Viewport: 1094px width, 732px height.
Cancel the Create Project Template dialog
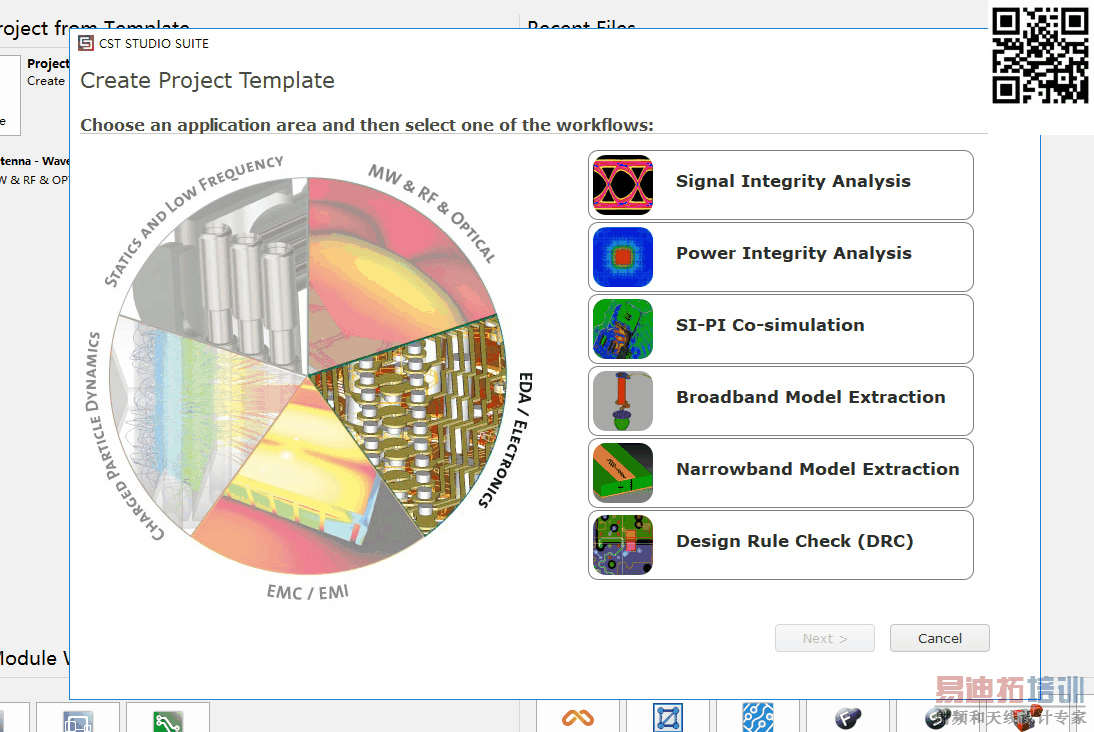(x=939, y=638)
